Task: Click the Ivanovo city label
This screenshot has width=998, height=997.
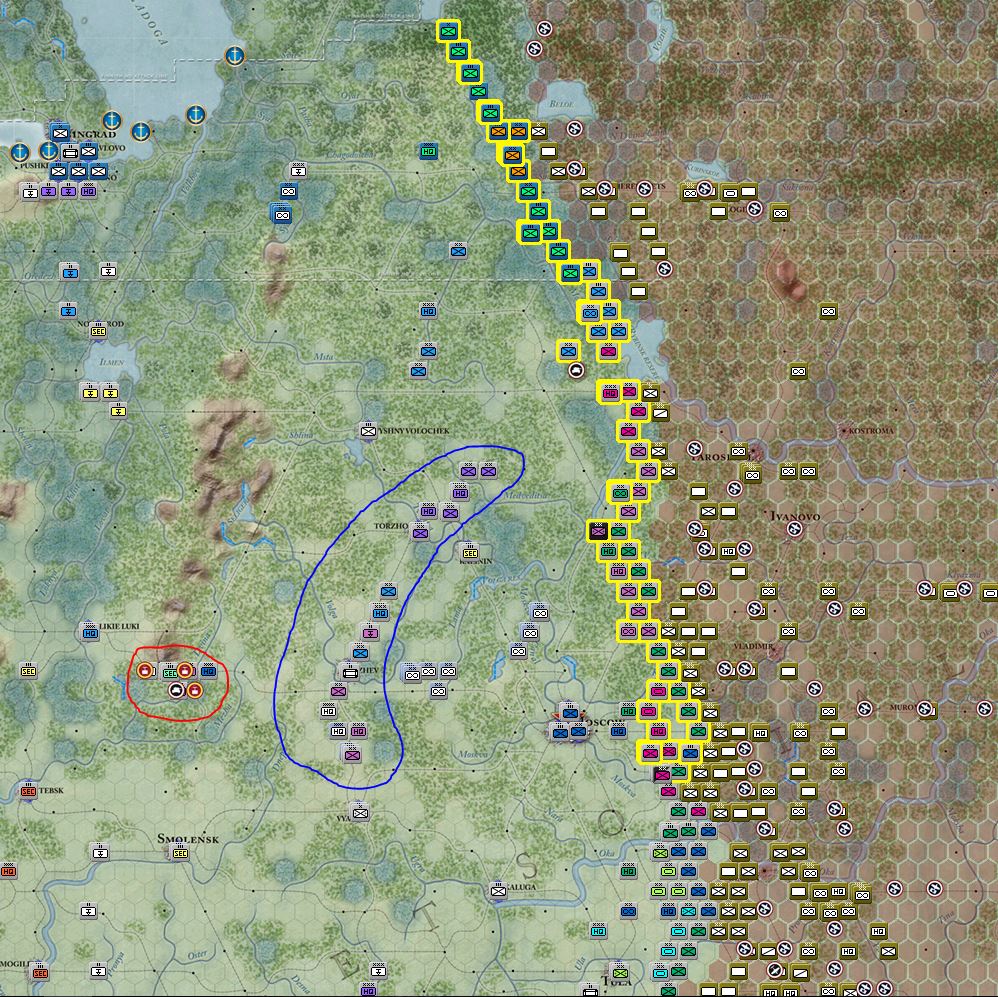Action: 795,516
